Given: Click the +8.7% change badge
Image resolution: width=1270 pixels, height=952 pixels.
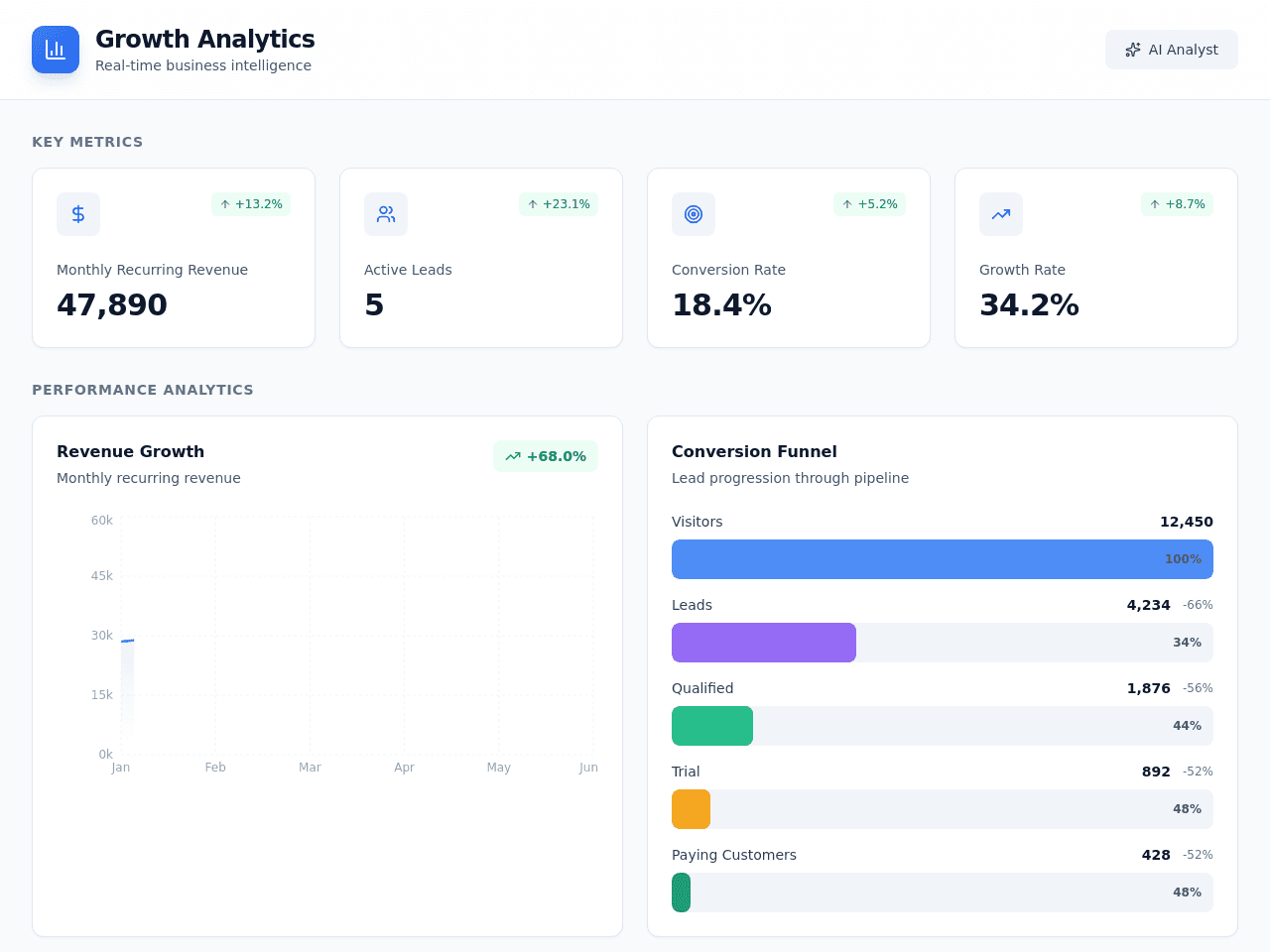Looking at the screenshot, I should click(x=1177, y=204).
